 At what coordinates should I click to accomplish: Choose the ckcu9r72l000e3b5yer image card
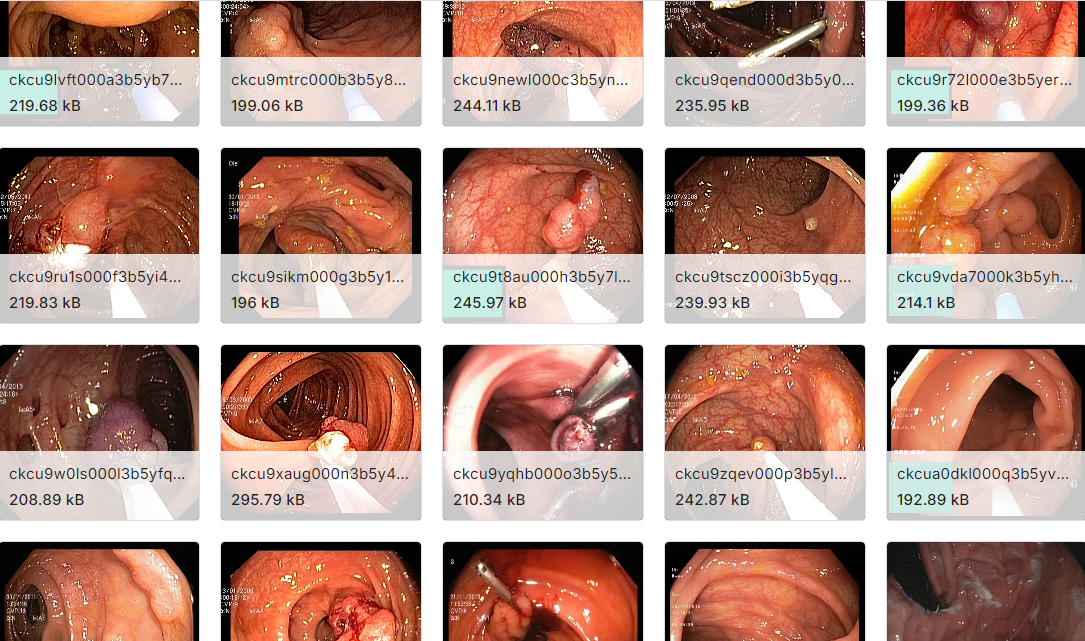[986, 62]
